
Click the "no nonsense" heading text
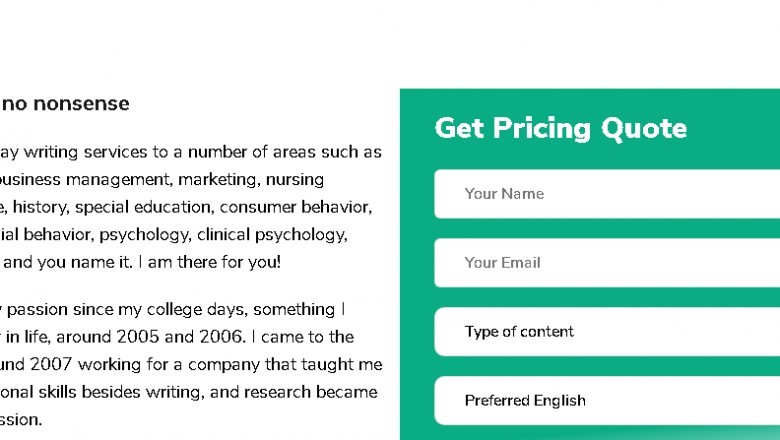coord(66,103)
